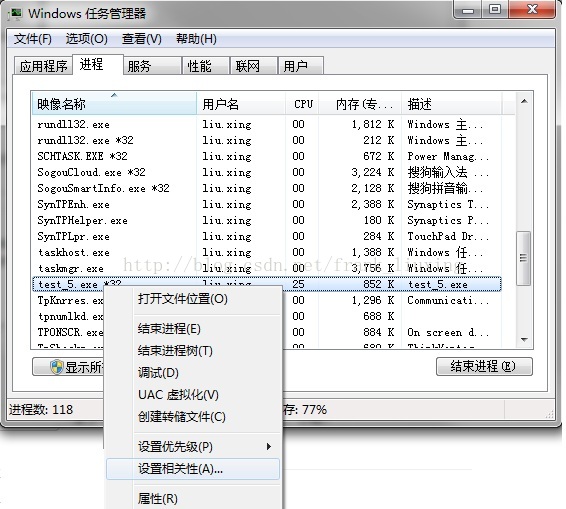This screenshot has width=566, height=509.
Task: Click the memory 77% status bar entry
Action: 305,410
